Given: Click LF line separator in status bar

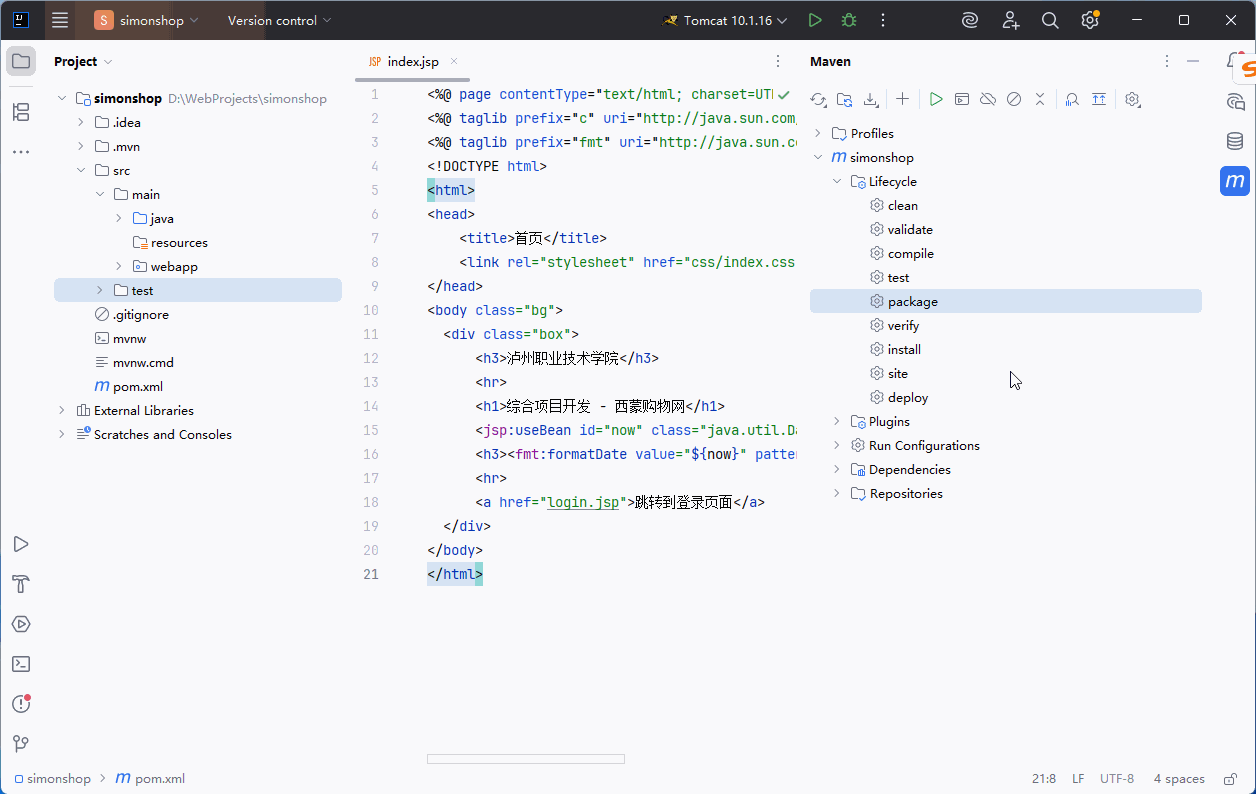Looking at the screenshot, I should 1078,779.
